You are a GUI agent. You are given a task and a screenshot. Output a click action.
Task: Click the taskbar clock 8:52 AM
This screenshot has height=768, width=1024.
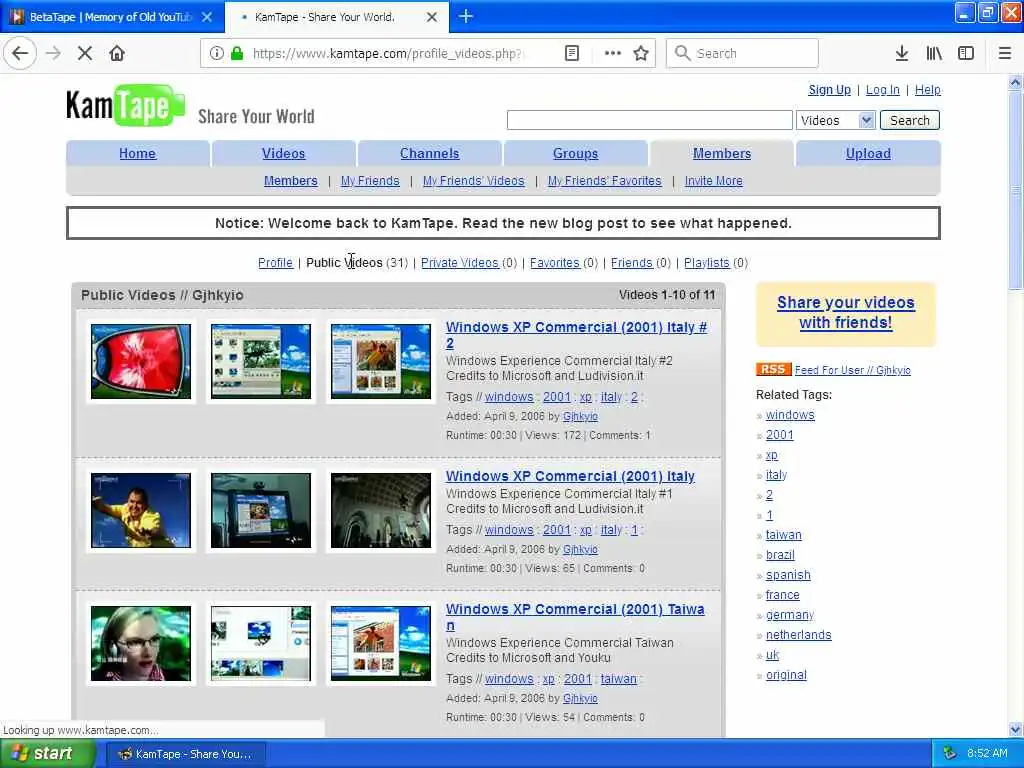[x=987, y=754]
